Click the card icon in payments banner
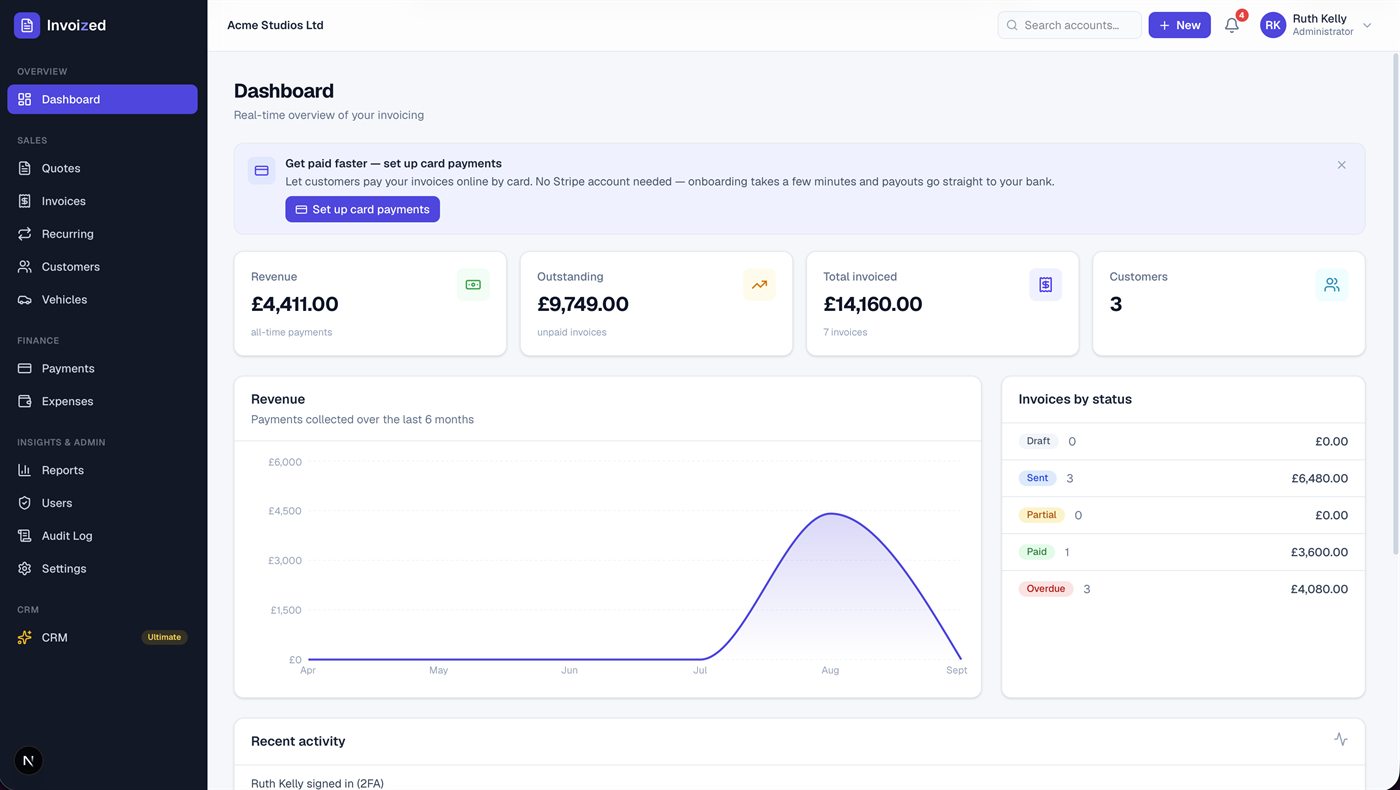Image resolution: width=1400 pixels, height=790 pixels. click(x=261, y=171)
